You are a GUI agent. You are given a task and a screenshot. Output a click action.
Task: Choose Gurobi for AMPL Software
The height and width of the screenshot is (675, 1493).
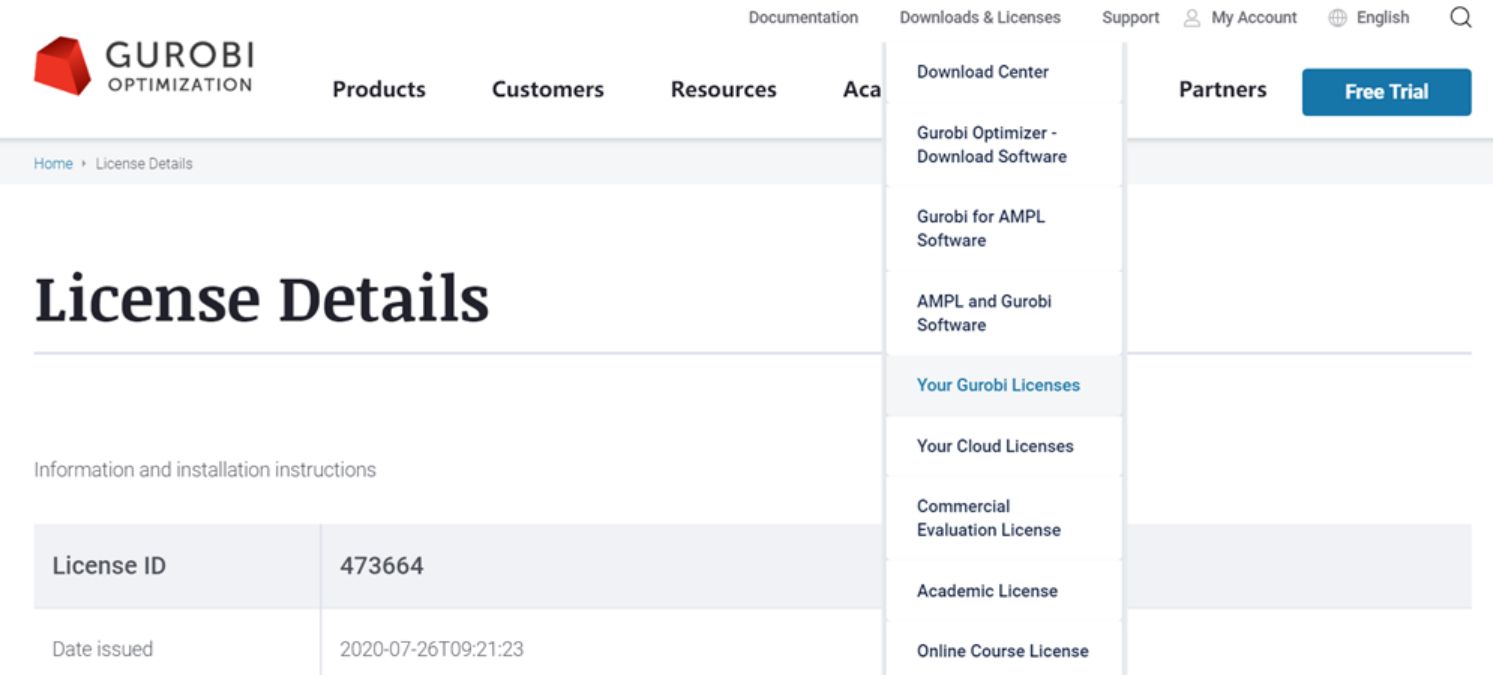(x=1004, y=228)
